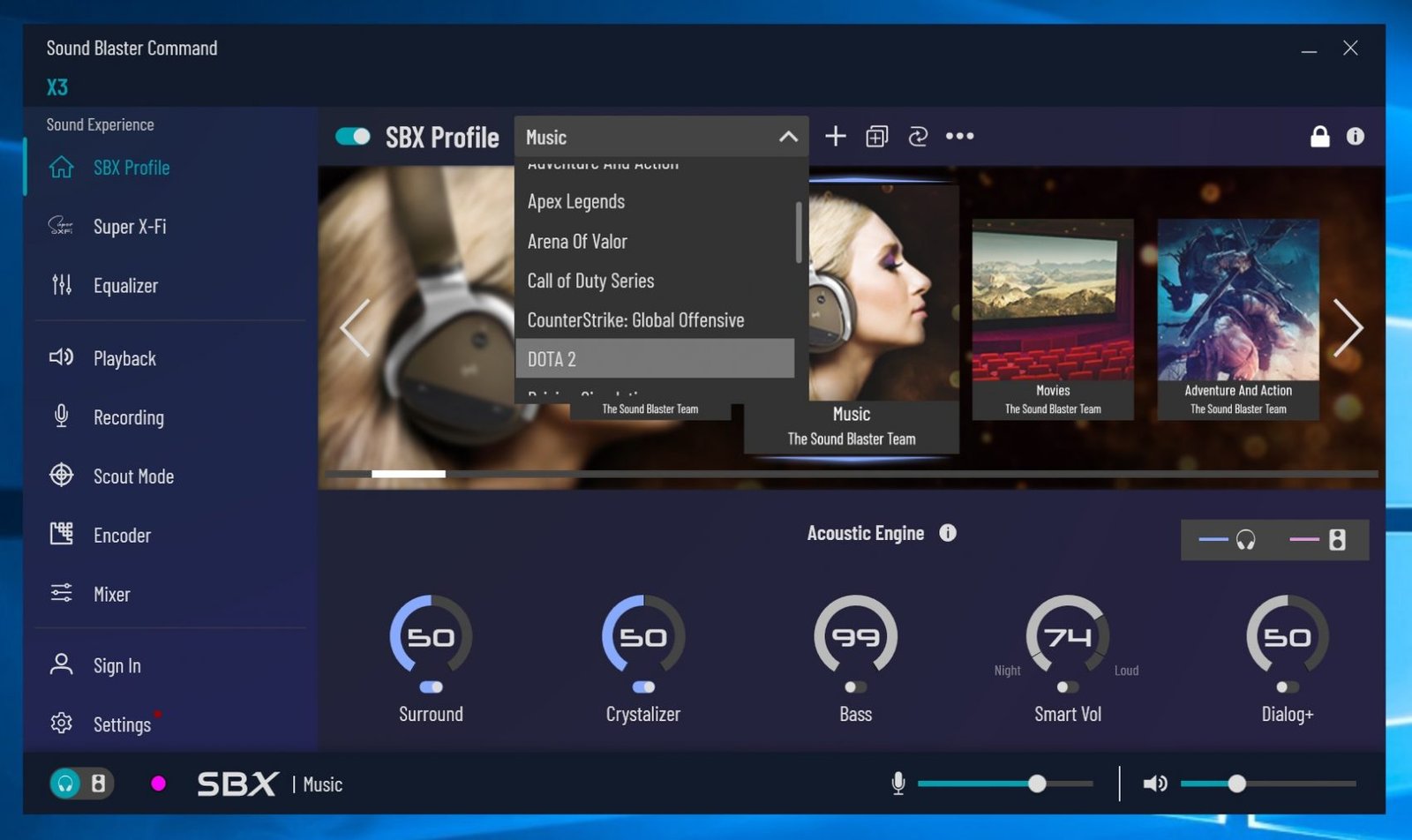Select Arena Of Valor profile

(x=654, y=241)
